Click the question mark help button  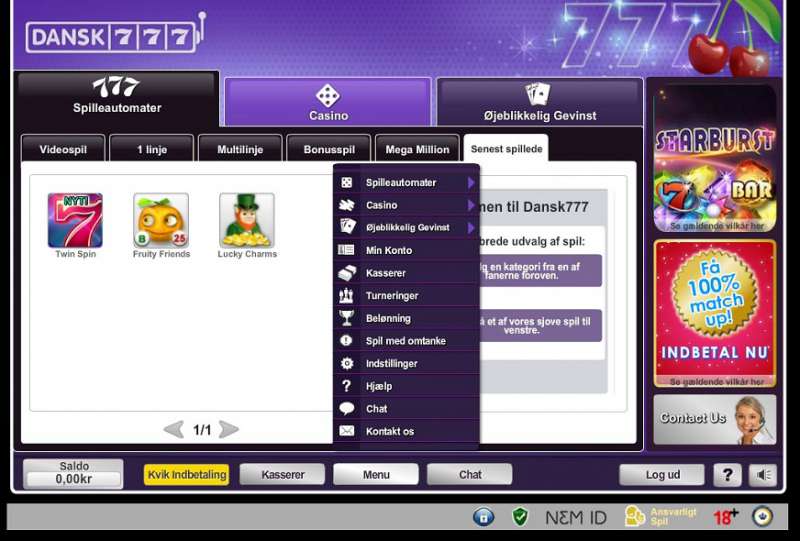(727, 475)
